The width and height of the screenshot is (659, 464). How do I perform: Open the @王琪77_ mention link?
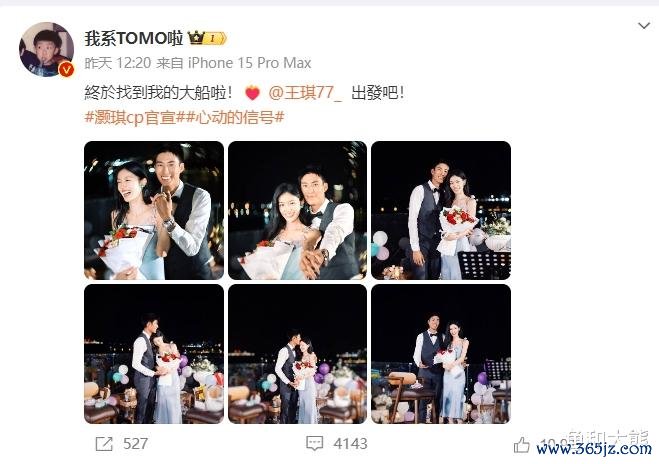click(305, 92)
